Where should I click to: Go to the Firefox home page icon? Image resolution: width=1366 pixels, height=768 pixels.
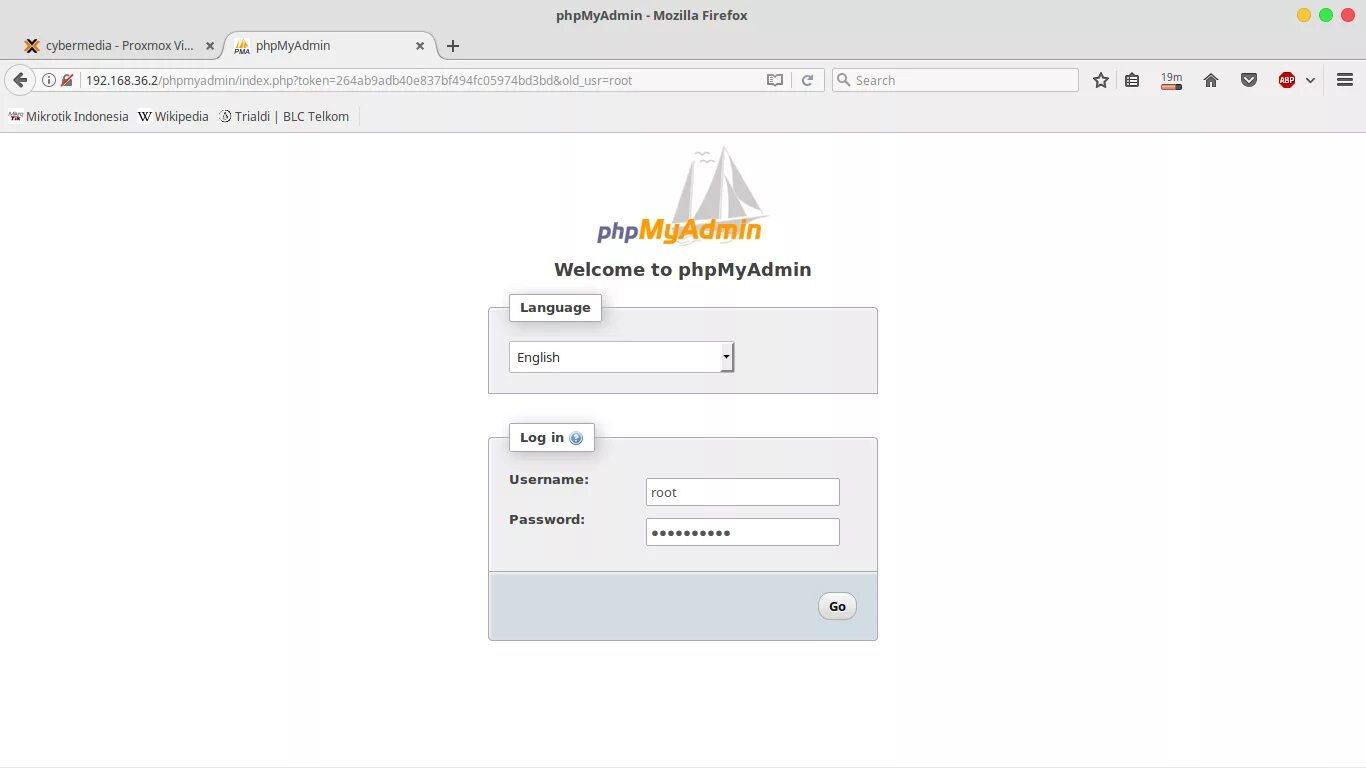1211,80
